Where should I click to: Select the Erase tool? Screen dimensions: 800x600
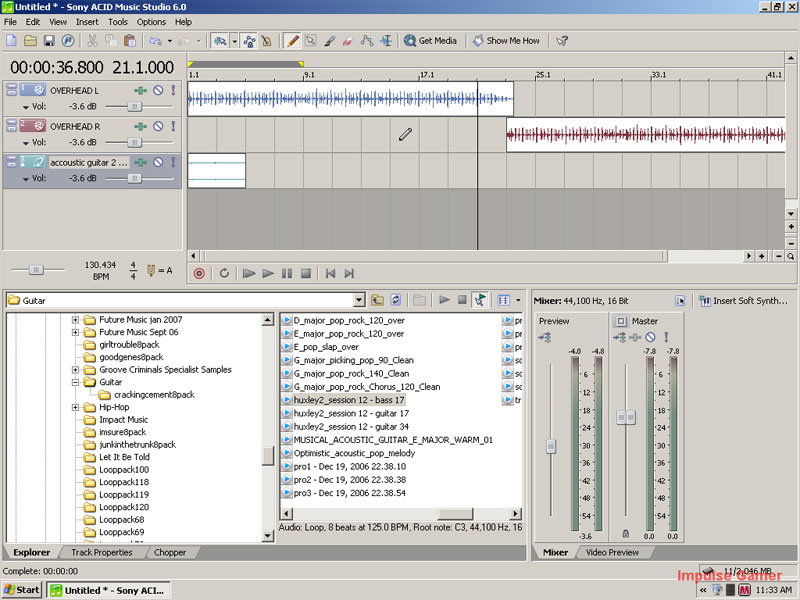tap(348, 41)
